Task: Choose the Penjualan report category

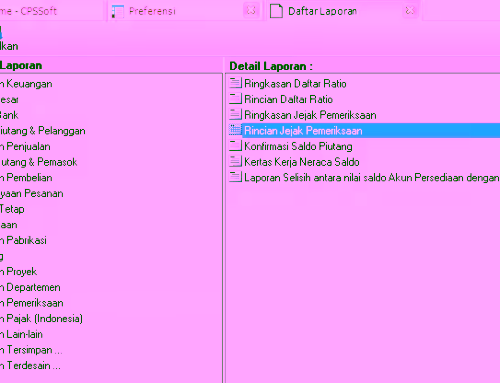Action: coord(25,146)
